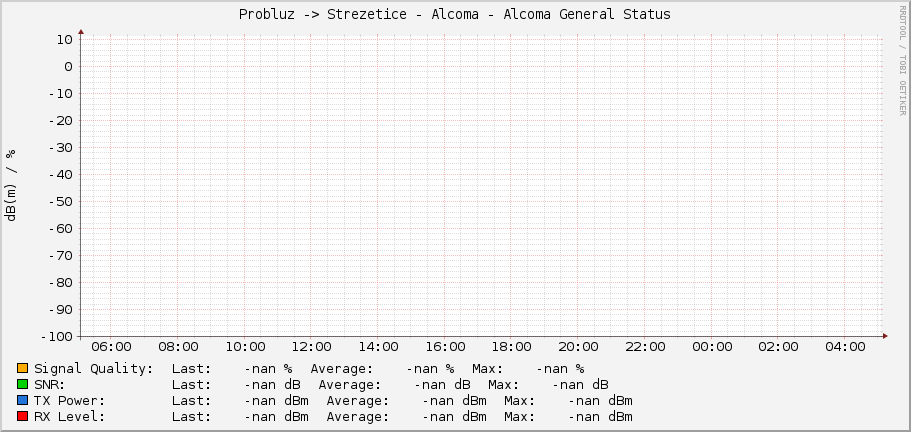Click the -50 value on the Y axis
911x432 pixels.
click(x=60, y=201)
